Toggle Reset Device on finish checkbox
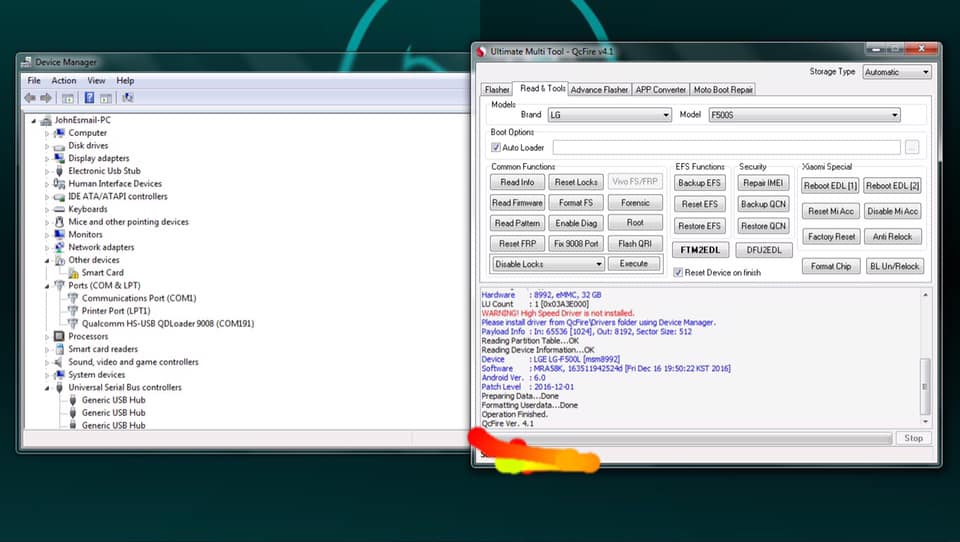 (678, 273)
